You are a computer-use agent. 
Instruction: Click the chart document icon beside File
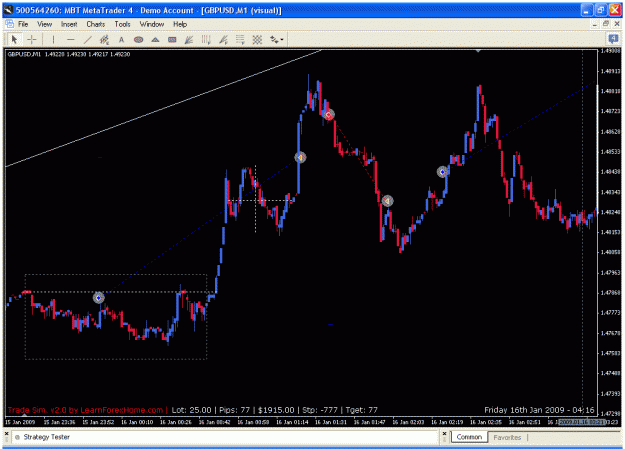9,24
